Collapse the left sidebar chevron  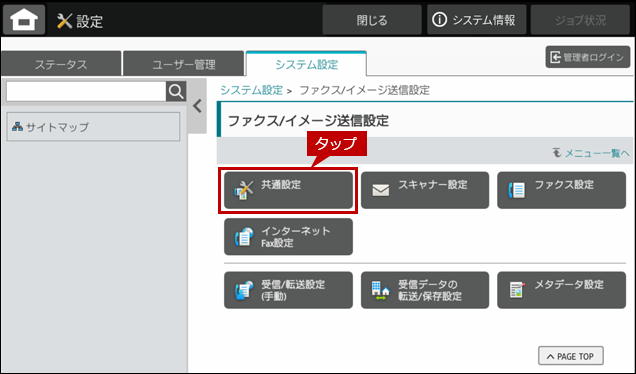197,106
